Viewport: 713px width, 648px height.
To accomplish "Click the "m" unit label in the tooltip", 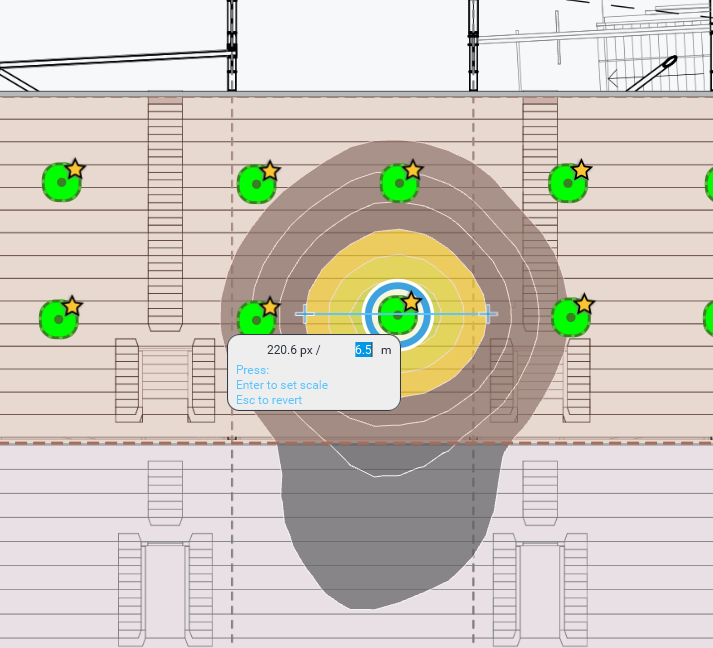I will [386, 350].
